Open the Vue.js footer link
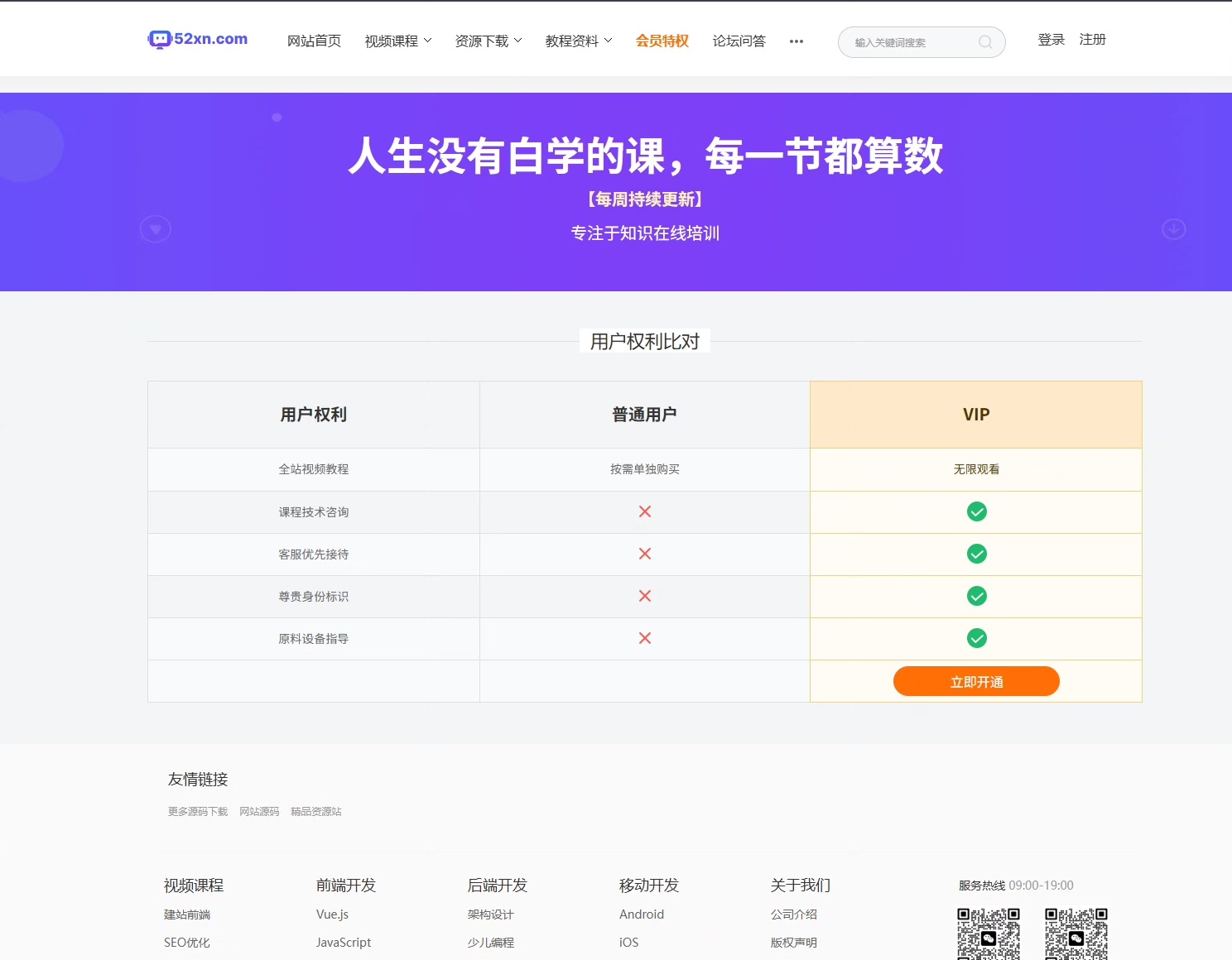 click(333, 914)
